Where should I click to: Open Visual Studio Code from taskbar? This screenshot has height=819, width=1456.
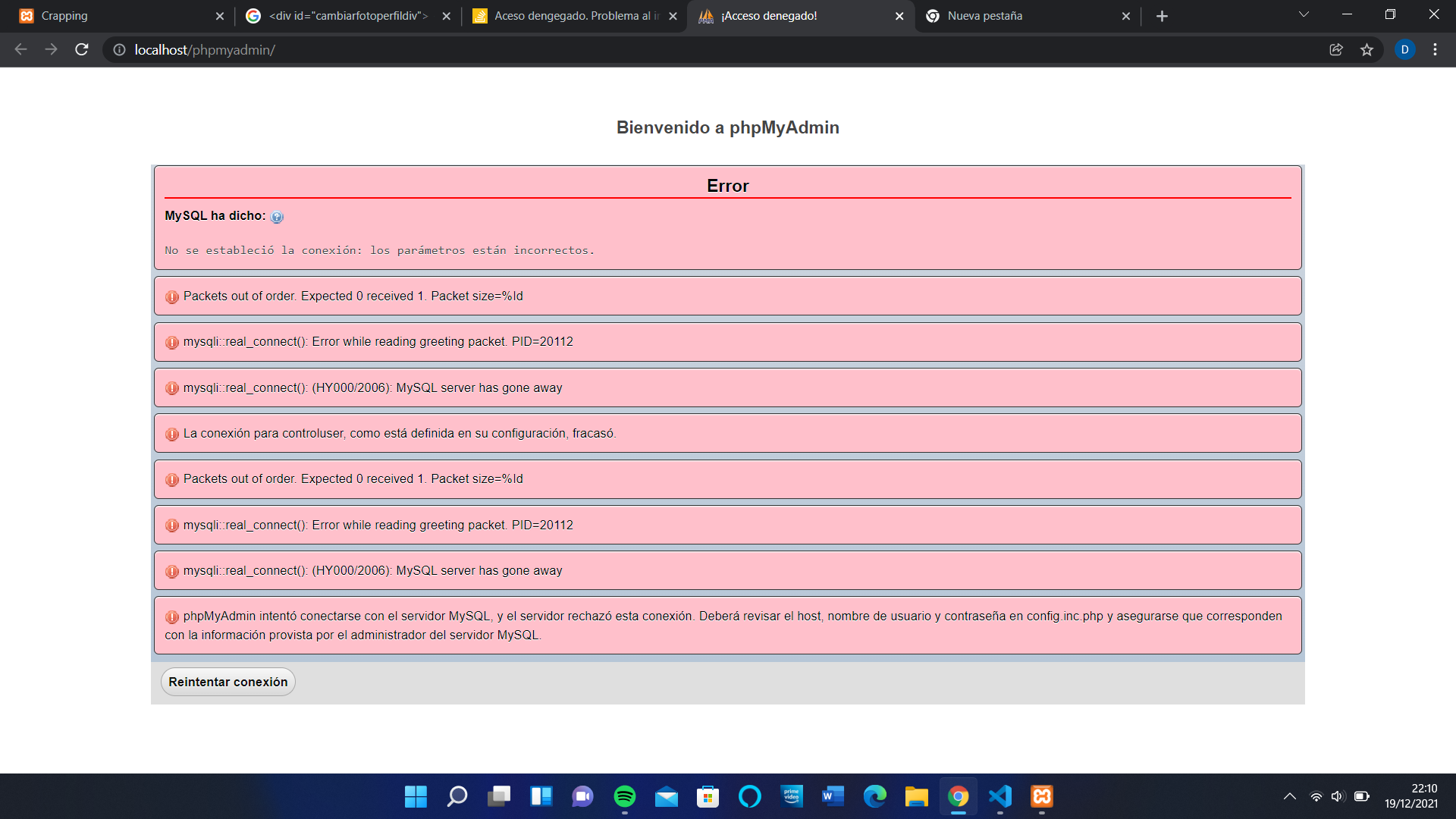[999, 796]
